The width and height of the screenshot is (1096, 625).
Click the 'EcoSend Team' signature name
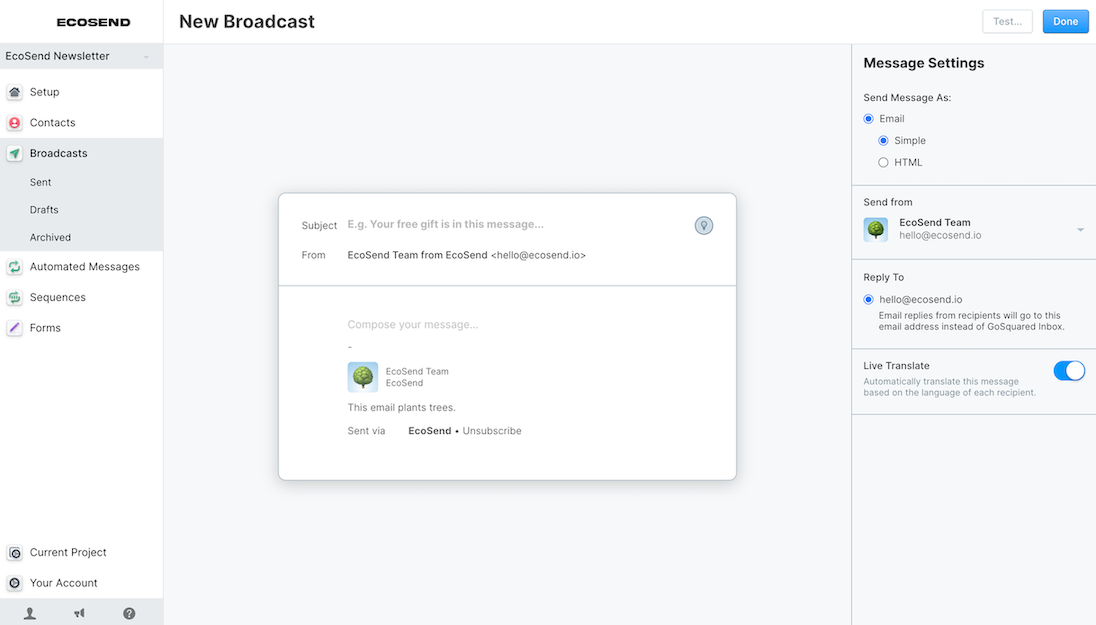[x=417, y=371]
